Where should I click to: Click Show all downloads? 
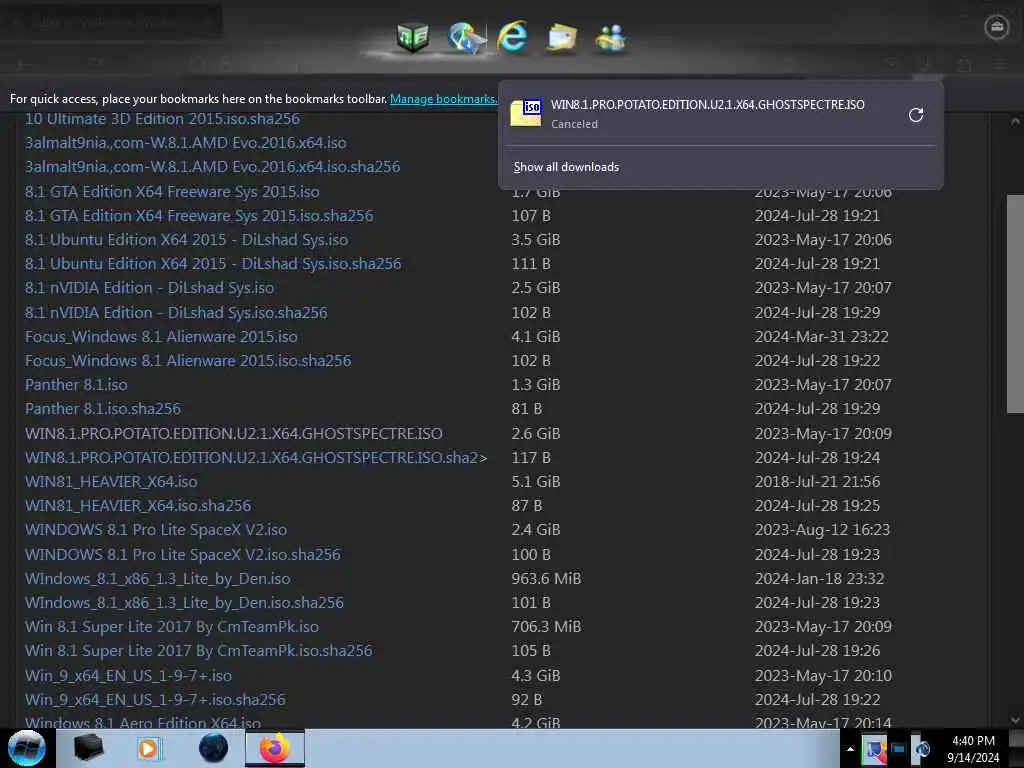coord(566,167)
